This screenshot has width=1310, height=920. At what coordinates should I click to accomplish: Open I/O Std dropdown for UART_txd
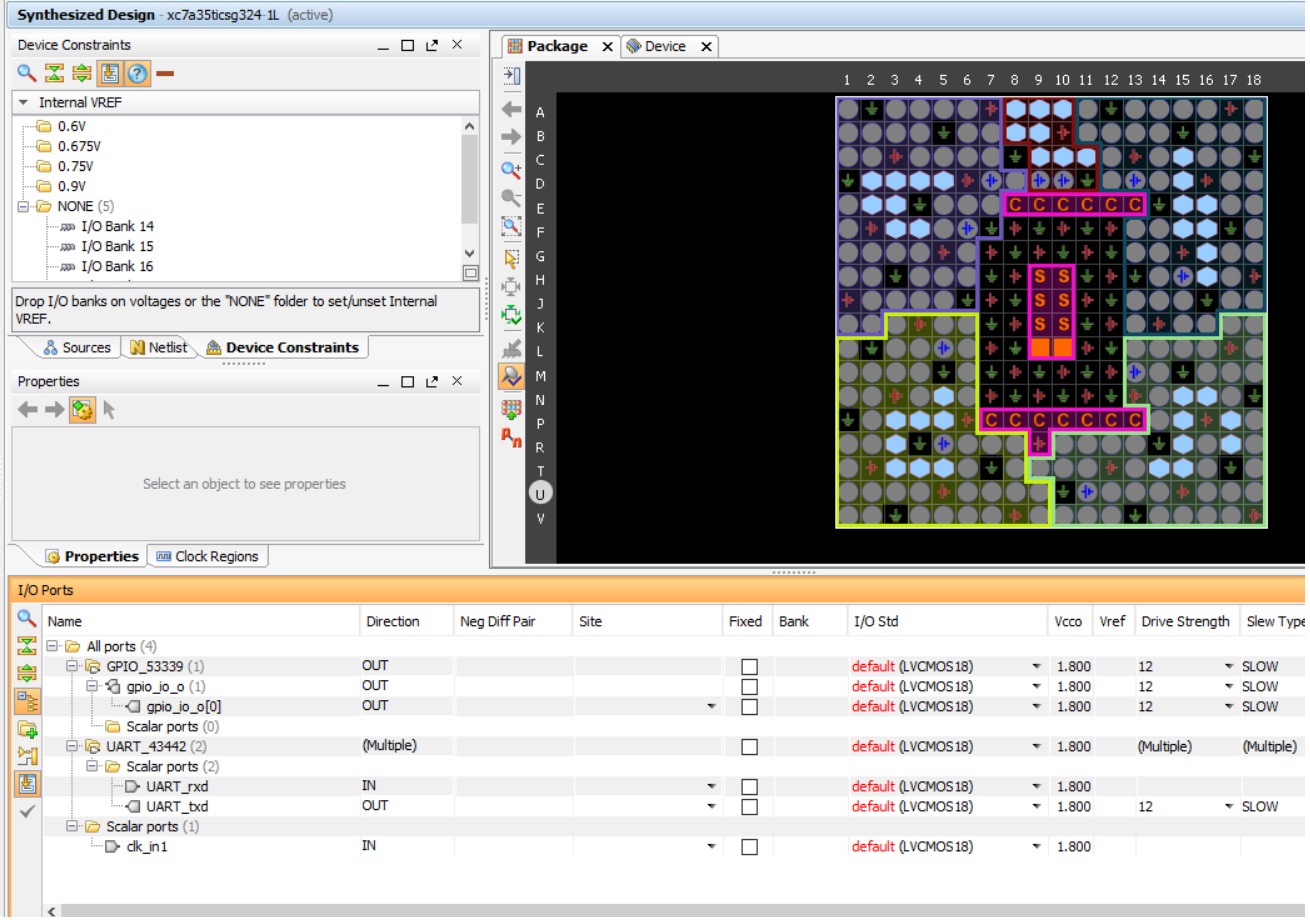[1036, 807]
